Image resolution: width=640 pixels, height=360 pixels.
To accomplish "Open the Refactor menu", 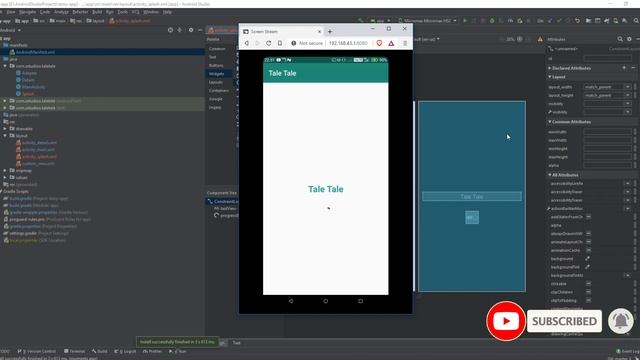I will (x=80, y=12).
